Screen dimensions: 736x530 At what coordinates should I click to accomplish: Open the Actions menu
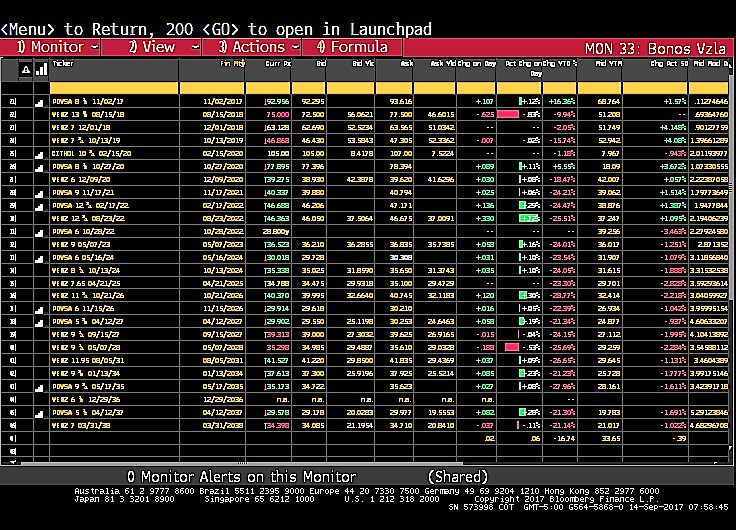252,47
